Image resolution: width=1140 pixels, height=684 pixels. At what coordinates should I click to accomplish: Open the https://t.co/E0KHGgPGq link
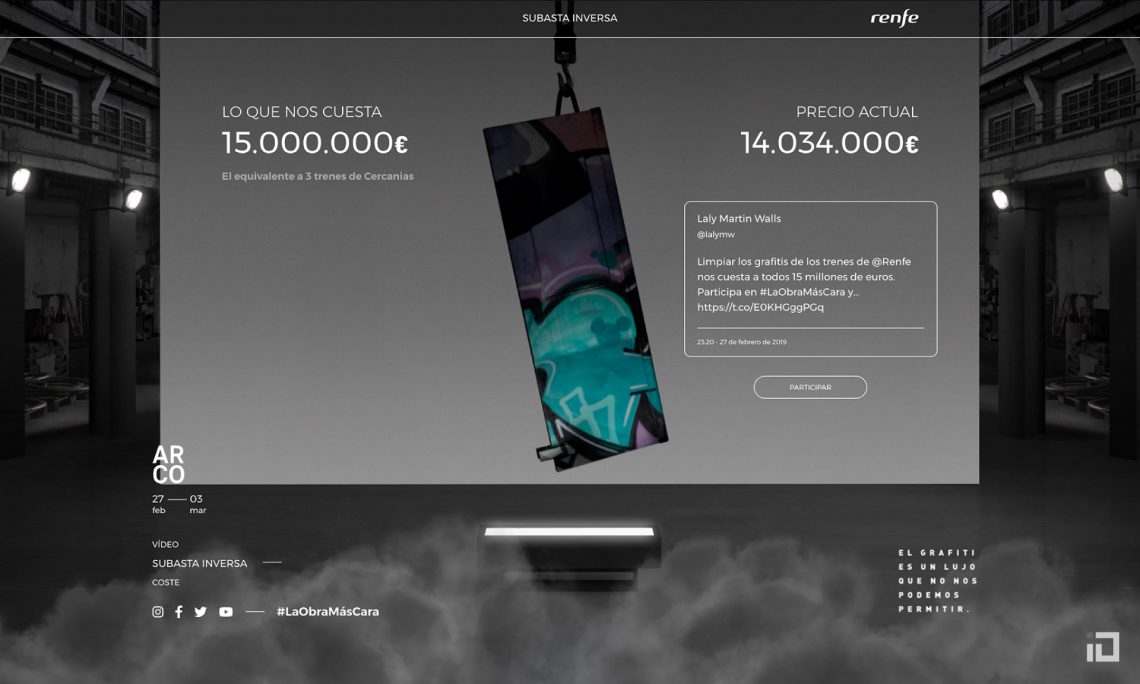pos(760,307)
